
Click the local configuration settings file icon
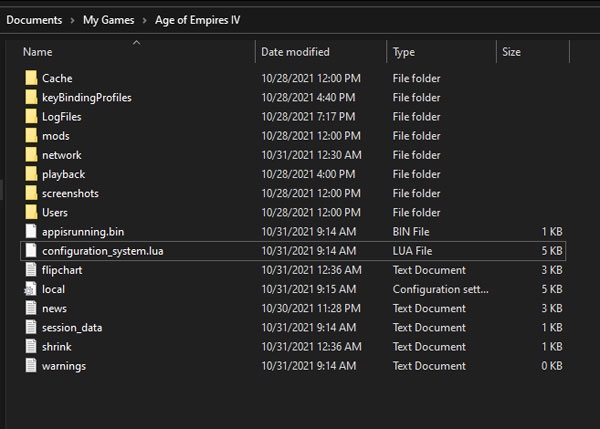[x=31, y=289]
